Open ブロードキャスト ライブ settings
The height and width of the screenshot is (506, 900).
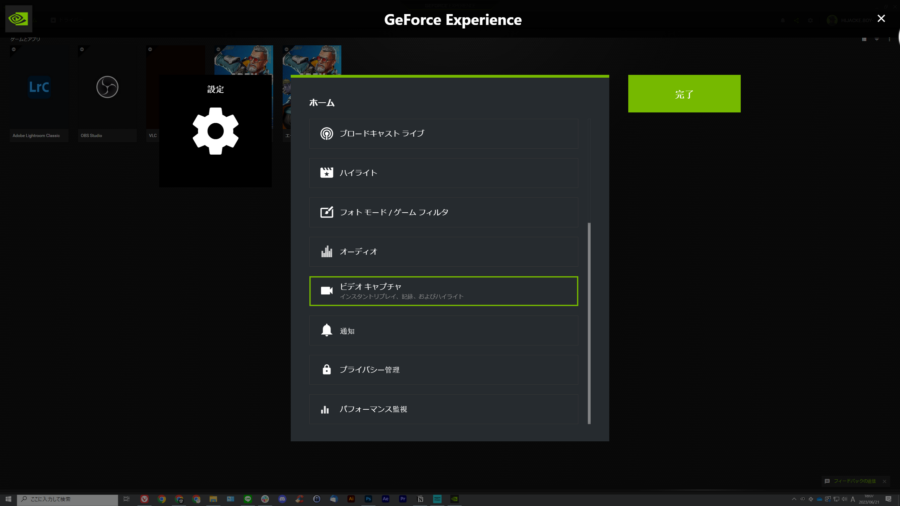[x=443, y=133]
